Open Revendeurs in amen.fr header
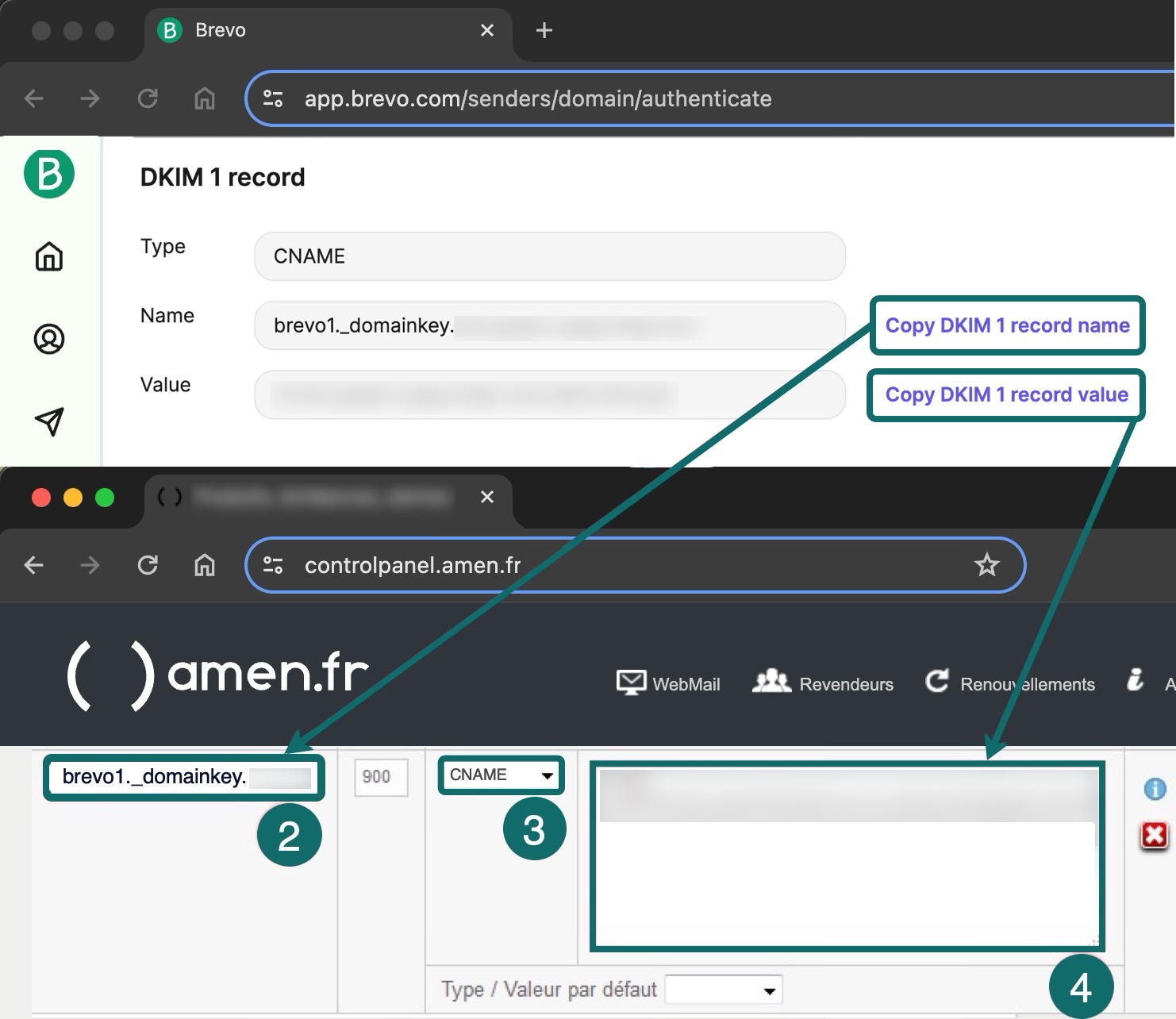1176x1019 pixels. tap(822, 683)
